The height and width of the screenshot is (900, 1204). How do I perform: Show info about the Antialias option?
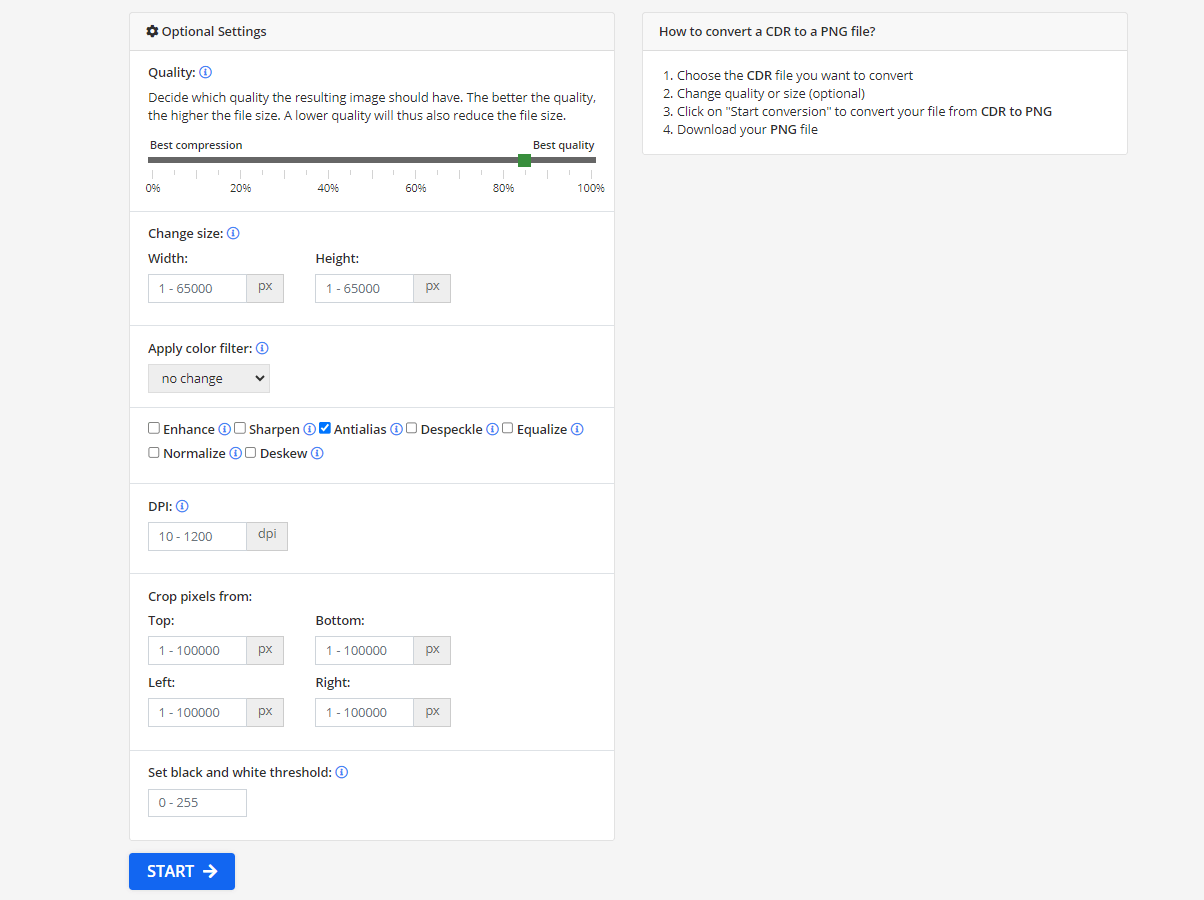click(x=396, y=429)
